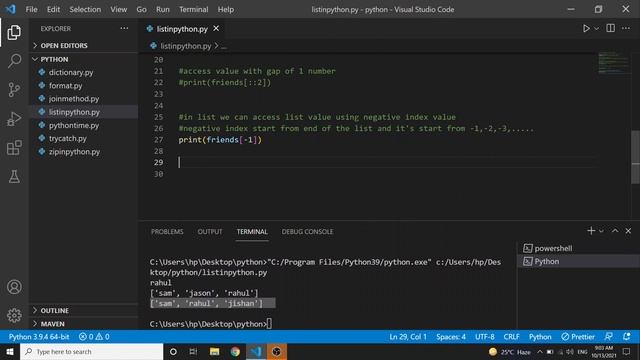
Task: Open Explorer views and more actions ellipsis
Action: [x=124, y=29]
